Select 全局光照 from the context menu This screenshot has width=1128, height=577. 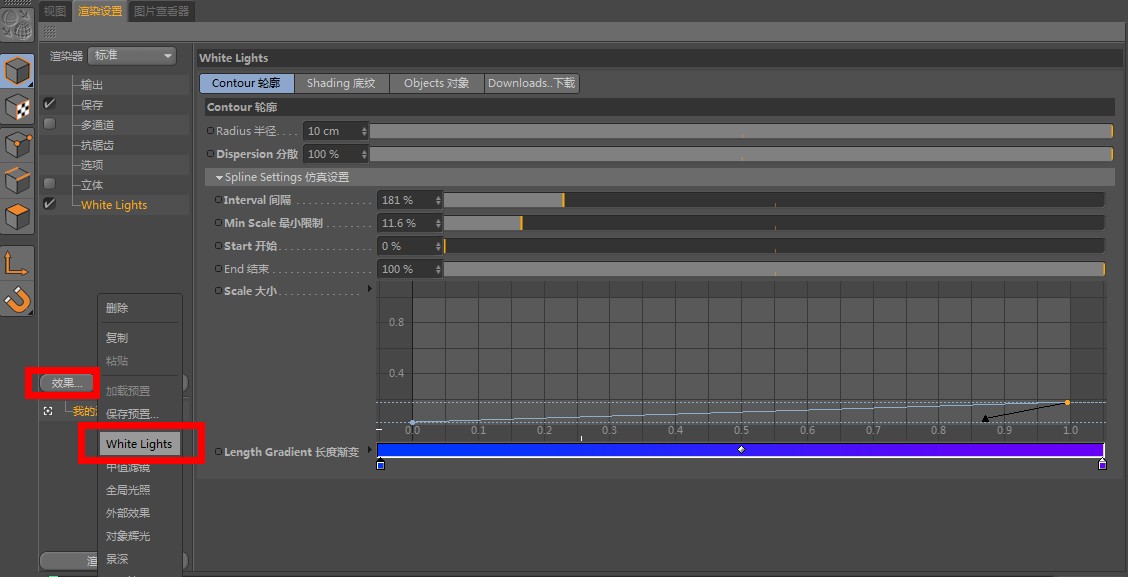click(128, 489)
